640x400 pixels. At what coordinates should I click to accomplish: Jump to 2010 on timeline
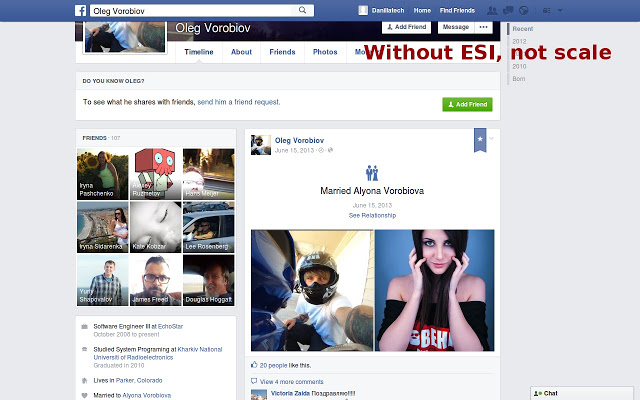[x=519, y=66]
